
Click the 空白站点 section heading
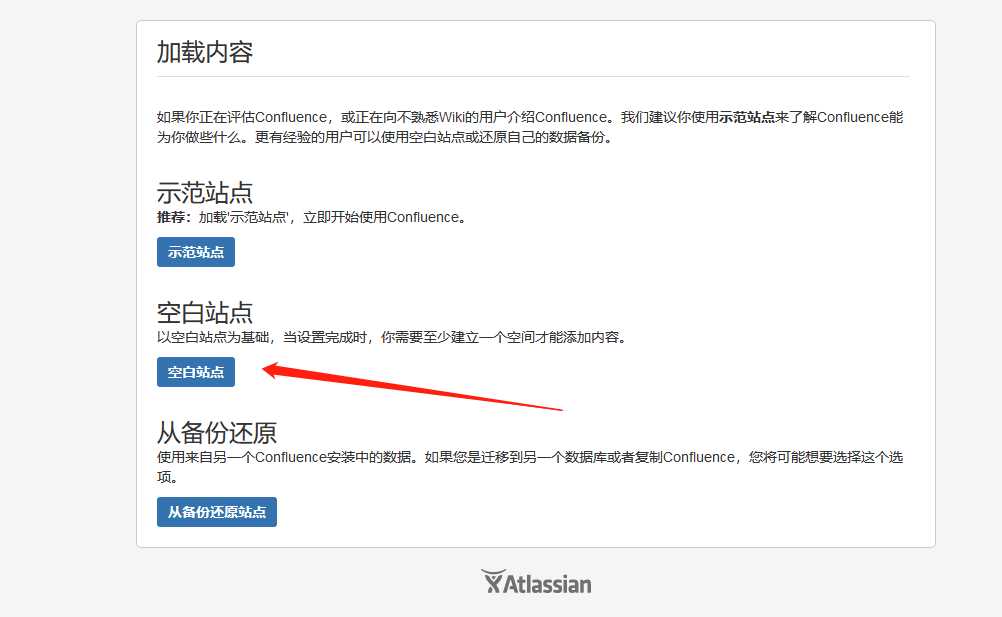[x=204, y=312]
